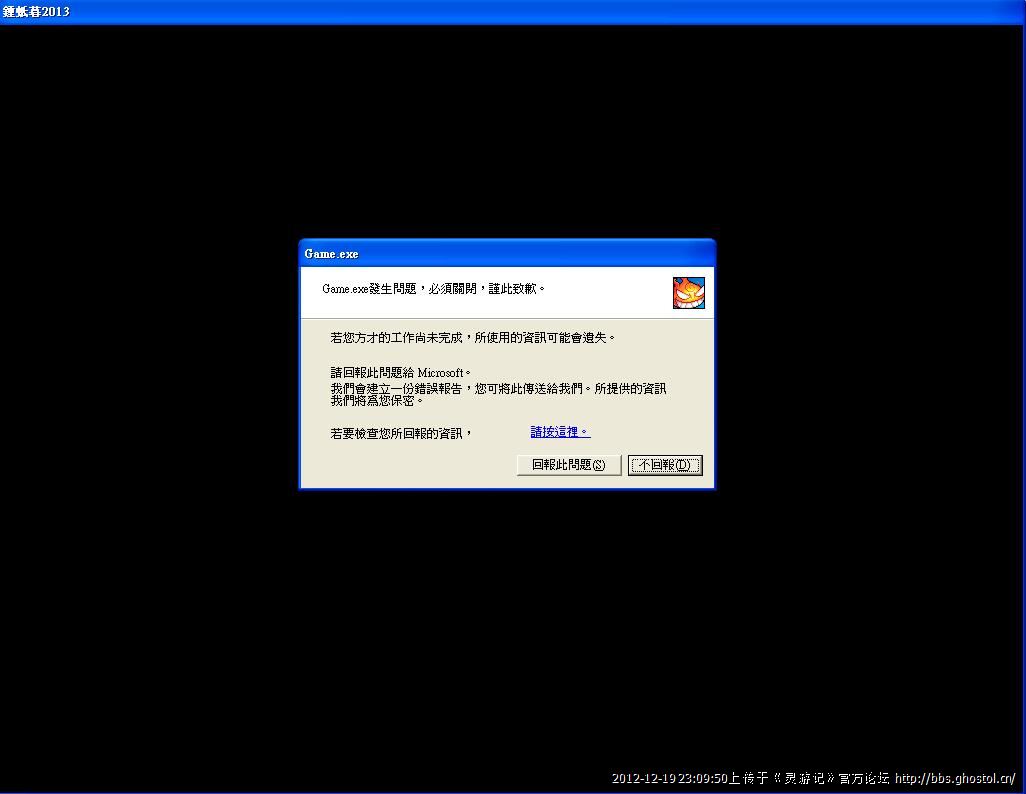Click the http://bbs.ghostol.cn/ watermark URL
Screen dimensions: 1026x794
pos(955,779)
